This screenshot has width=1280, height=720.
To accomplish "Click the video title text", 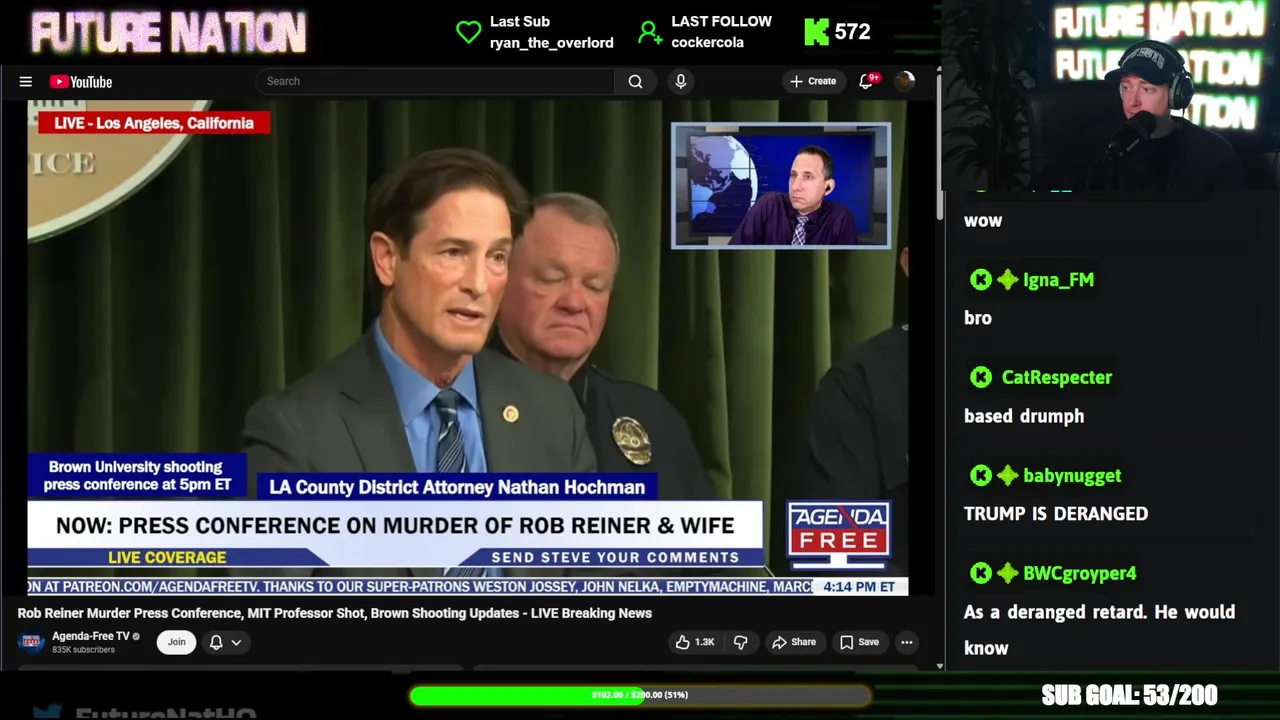I will coord(335,613).
